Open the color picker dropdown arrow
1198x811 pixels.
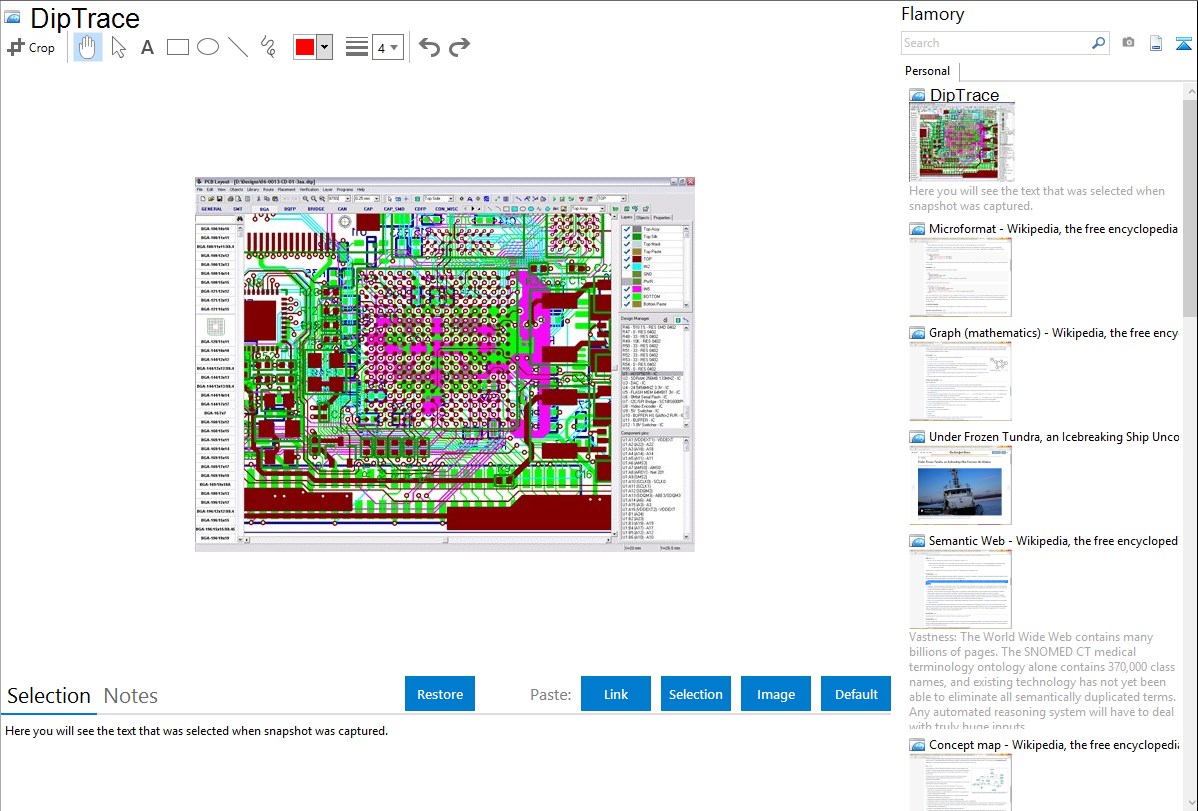(325, 47)
